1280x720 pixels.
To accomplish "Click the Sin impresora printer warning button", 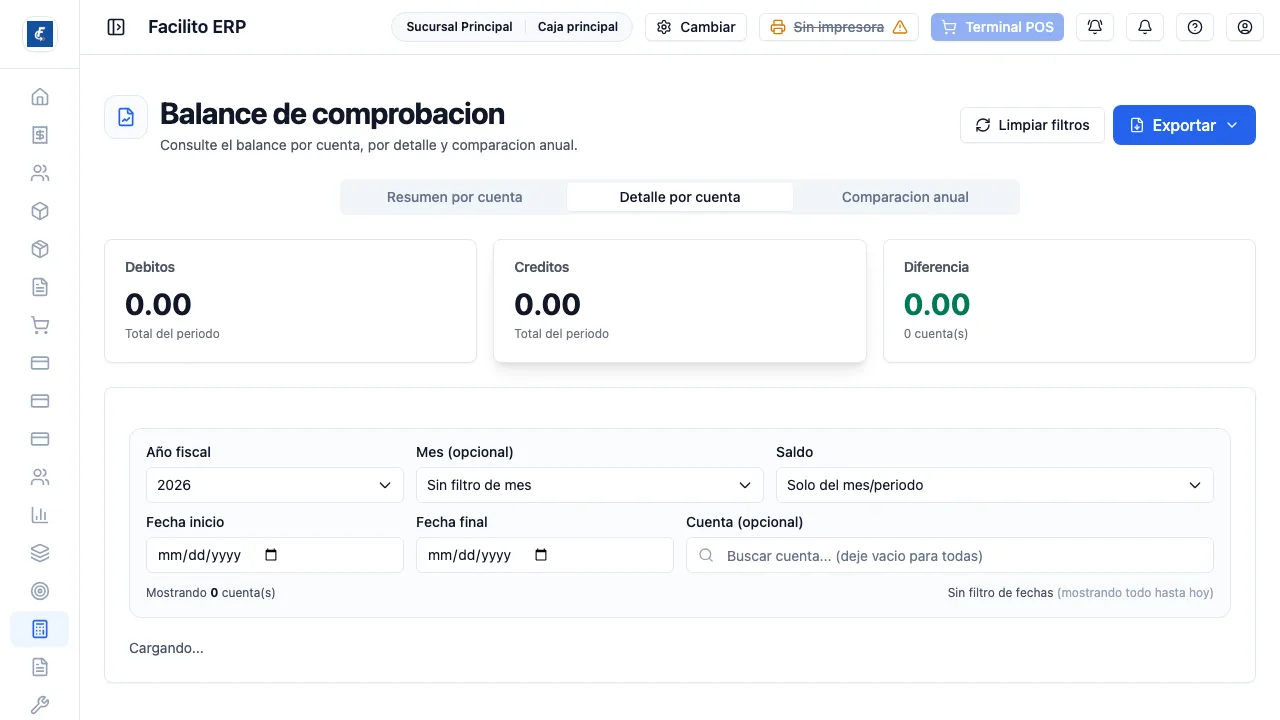I will click(x=839, y=27).
